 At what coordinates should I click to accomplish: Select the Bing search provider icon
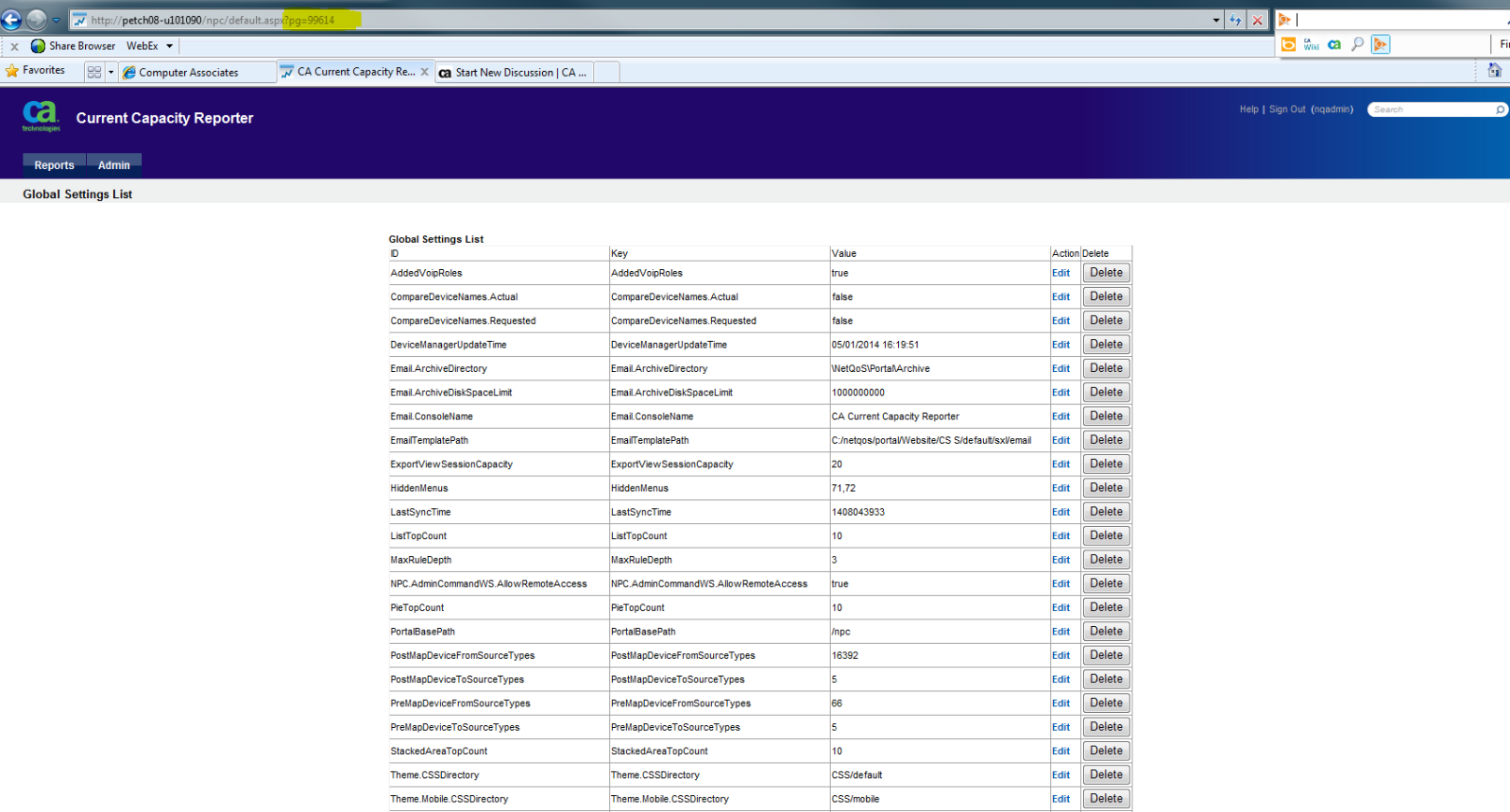1288,44
